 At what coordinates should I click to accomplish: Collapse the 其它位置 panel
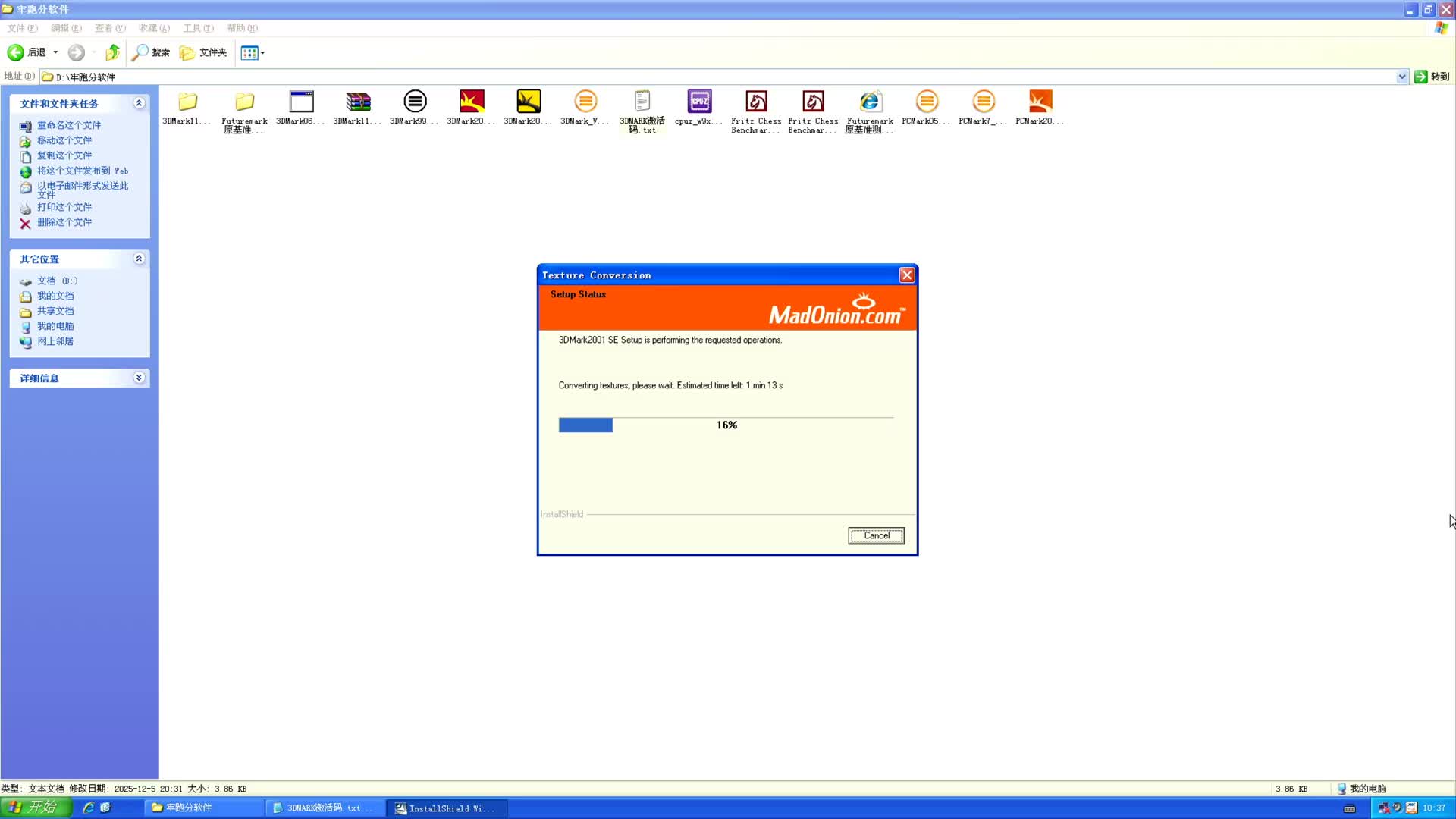click(139, 259)
